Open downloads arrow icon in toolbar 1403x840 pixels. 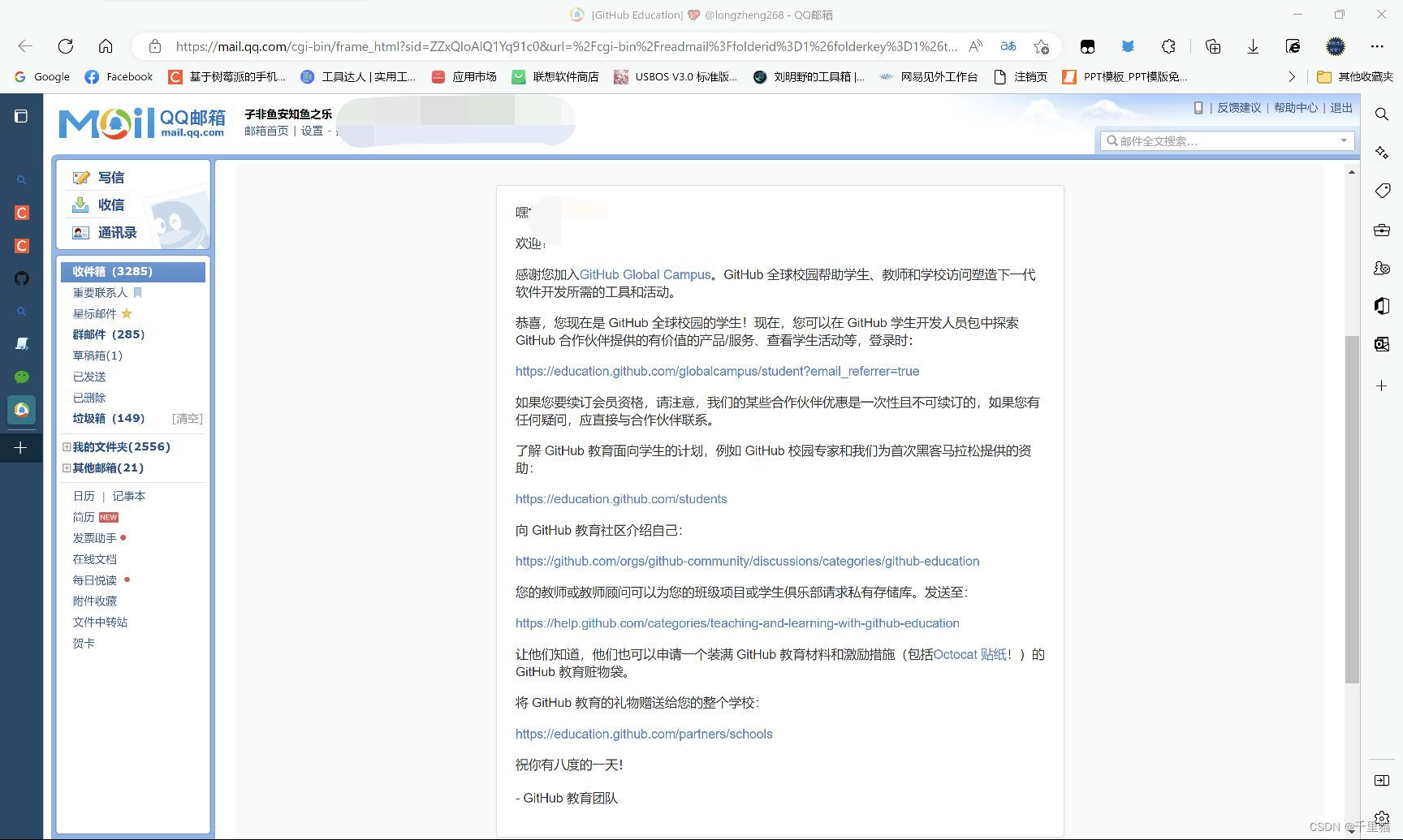point(1253,46)
